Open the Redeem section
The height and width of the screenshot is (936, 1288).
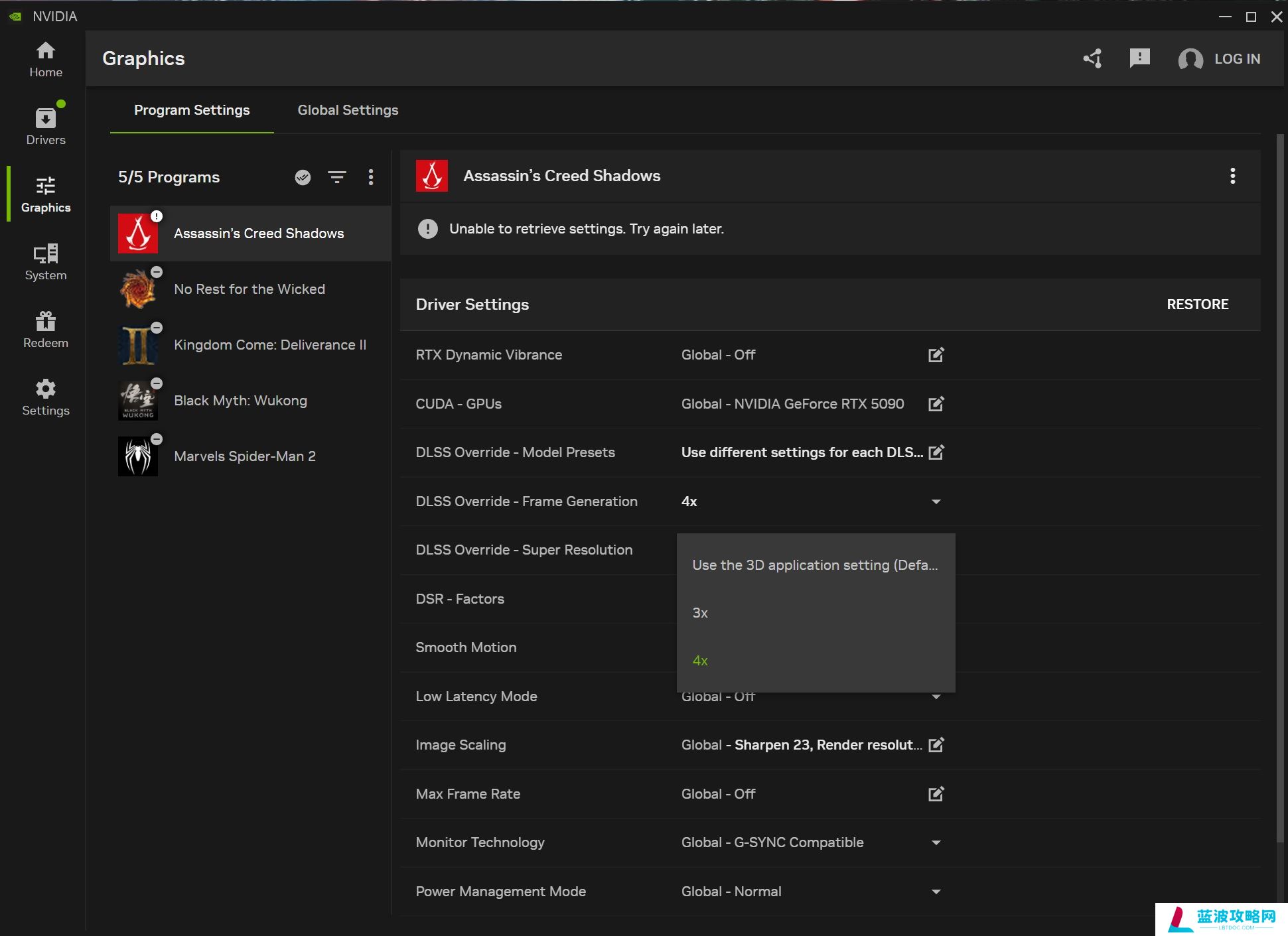coord(46,330)
